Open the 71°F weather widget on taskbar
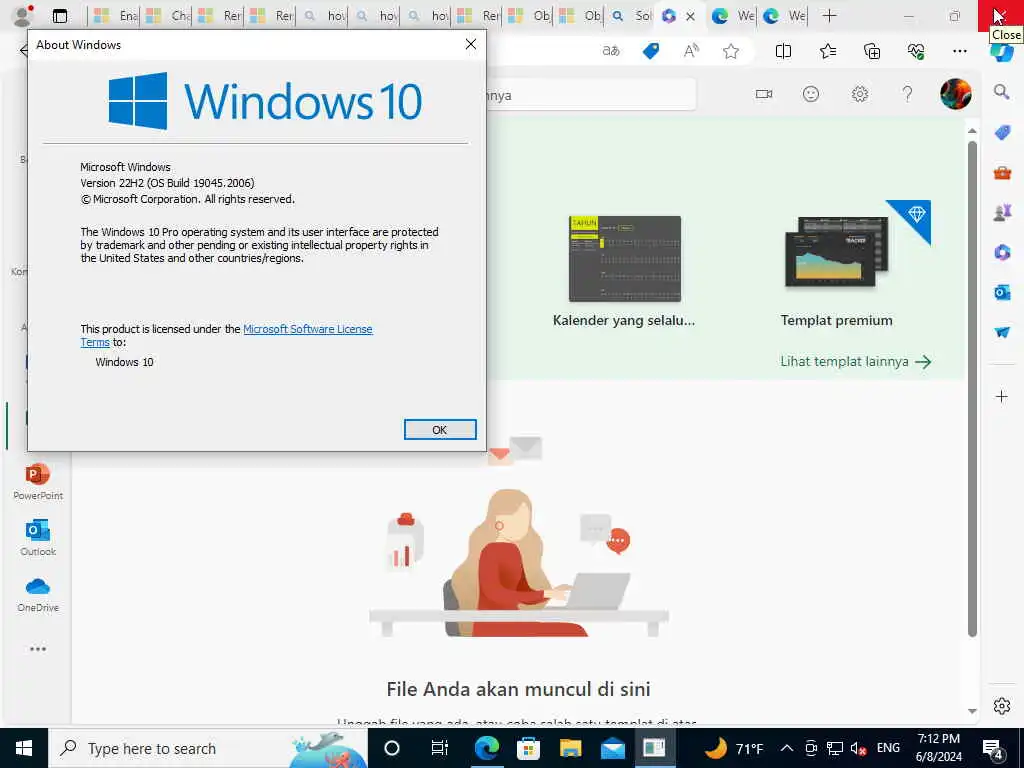Image resolution: width=1024 pixels, height=768 pixels. [x=732, y=748]
